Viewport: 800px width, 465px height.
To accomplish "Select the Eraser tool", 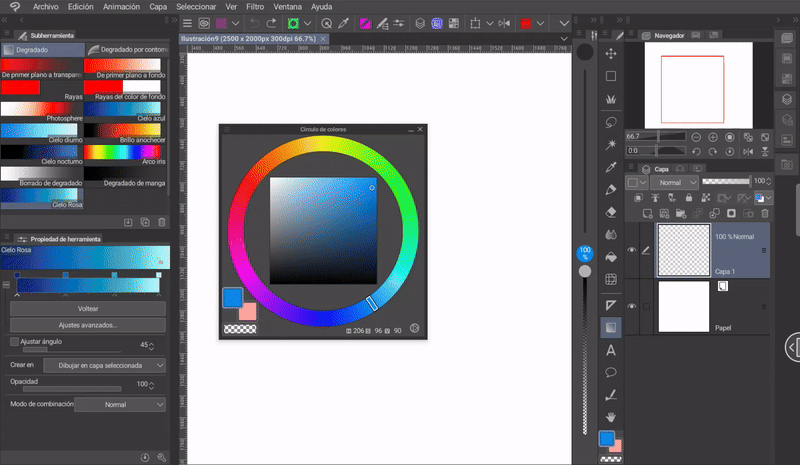I will coord(611,212).
